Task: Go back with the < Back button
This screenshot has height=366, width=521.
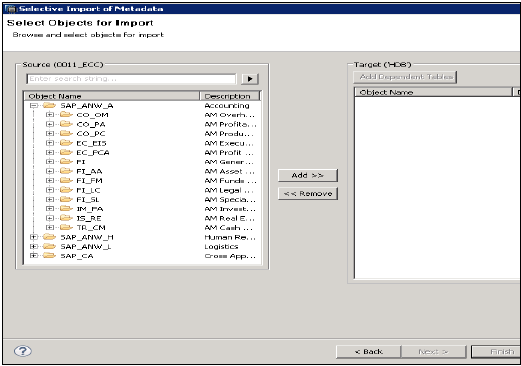Action: (x=368, y=352)
